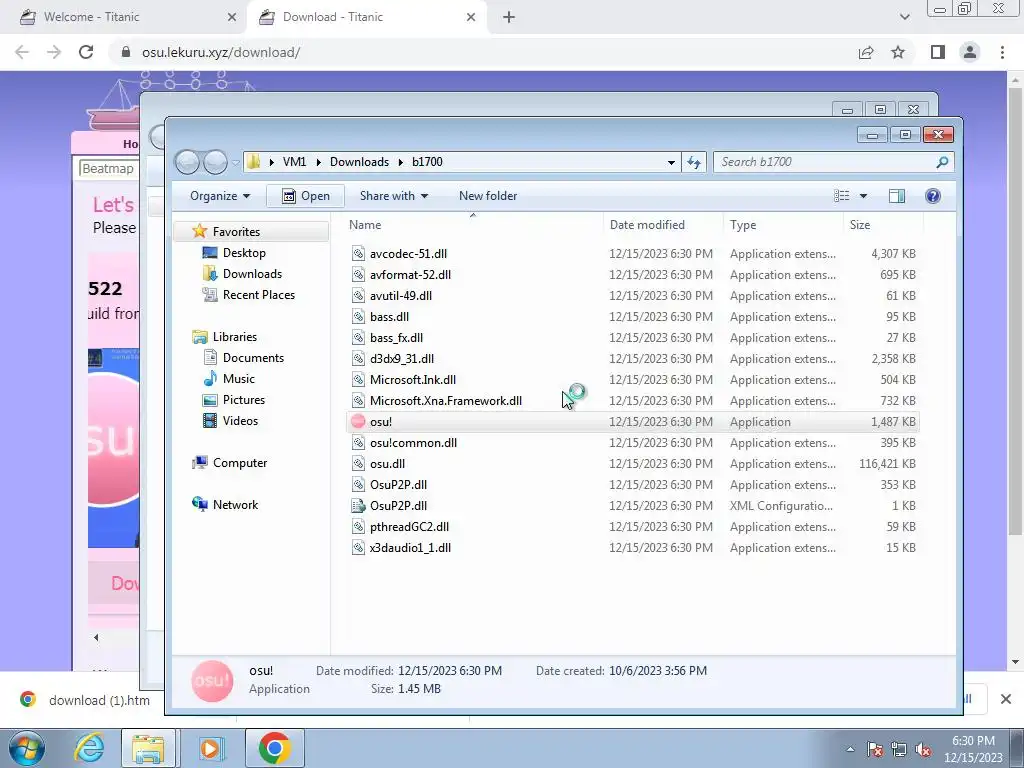Select bass_fx.dll file

[396, 338]
